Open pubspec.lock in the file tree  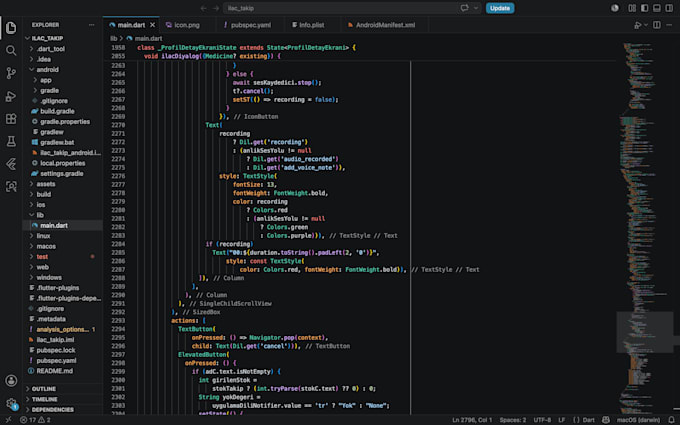coord(62,350)
